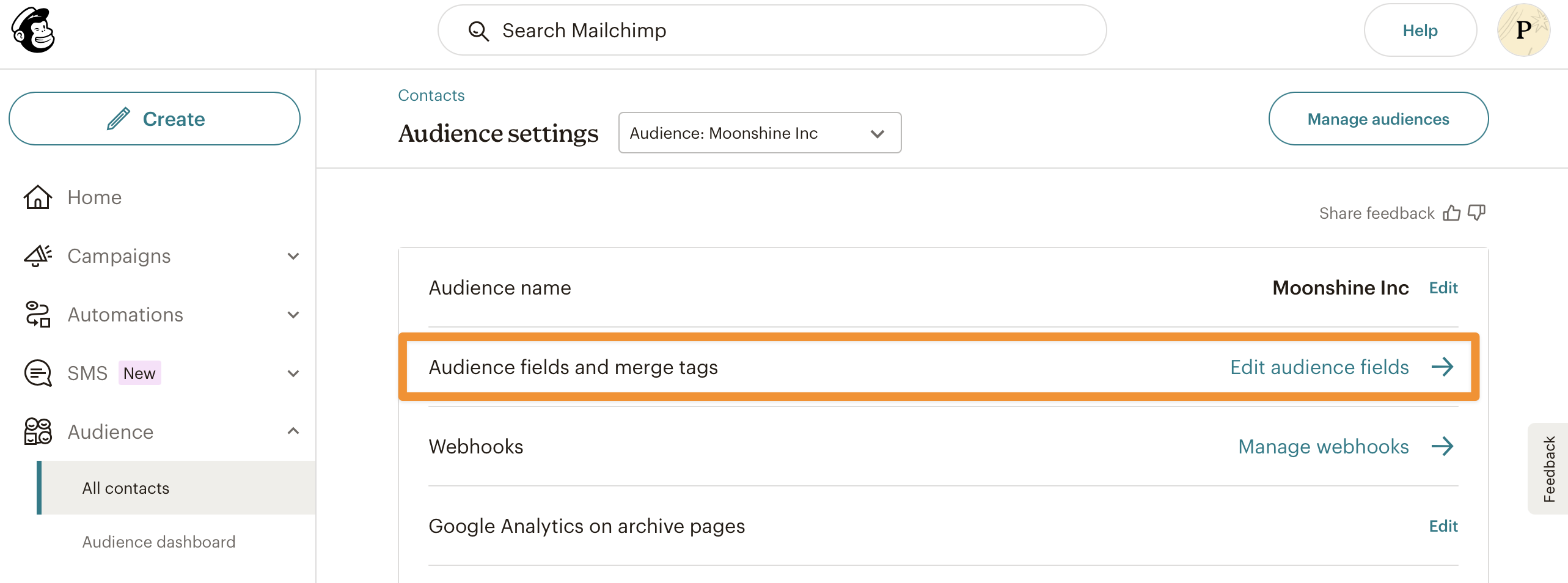Click the Audience name label

coord(500,288)
